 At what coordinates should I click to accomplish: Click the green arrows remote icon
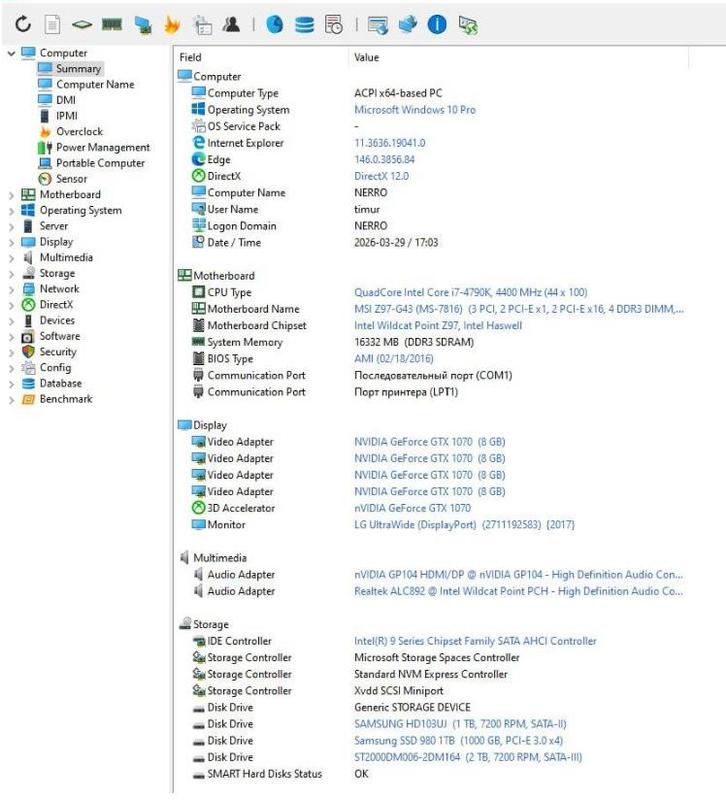(x=468, y=25)
